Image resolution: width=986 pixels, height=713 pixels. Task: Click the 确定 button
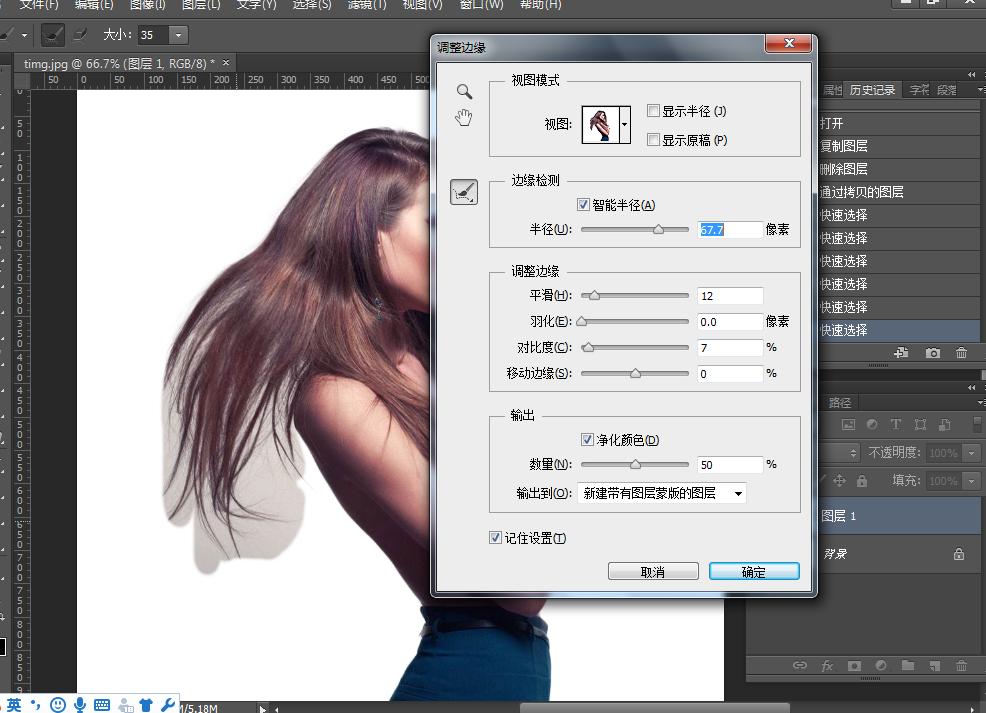click(x=754, y=571)
